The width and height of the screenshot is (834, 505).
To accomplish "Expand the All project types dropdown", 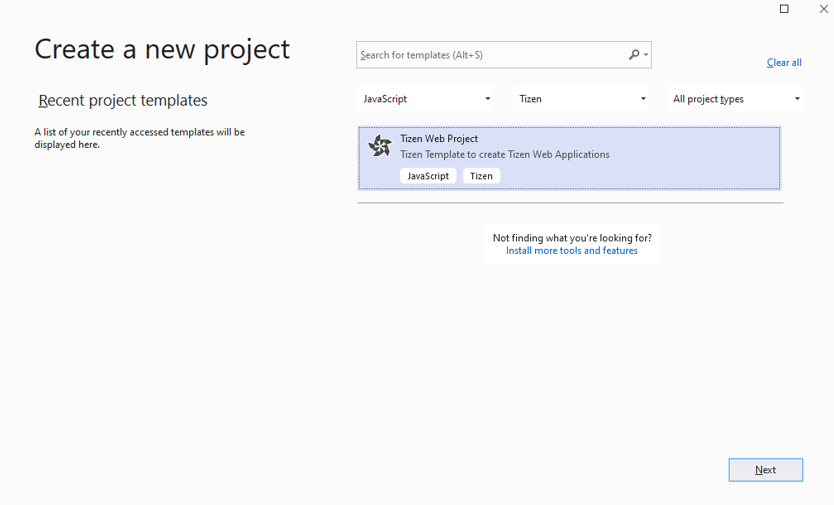I will click(733, 99).
